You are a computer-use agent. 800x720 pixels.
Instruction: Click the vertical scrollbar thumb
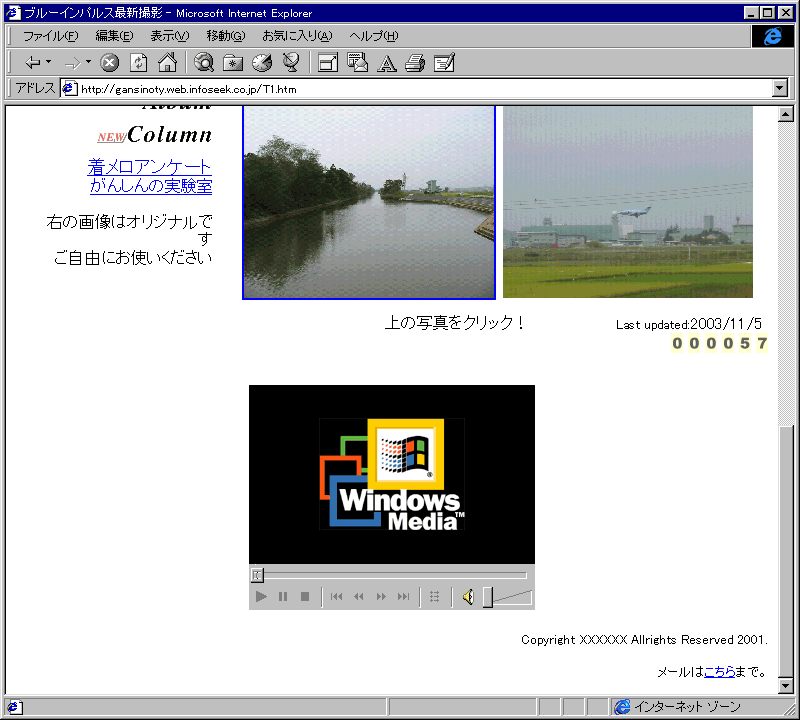click(x=786, y=551)
